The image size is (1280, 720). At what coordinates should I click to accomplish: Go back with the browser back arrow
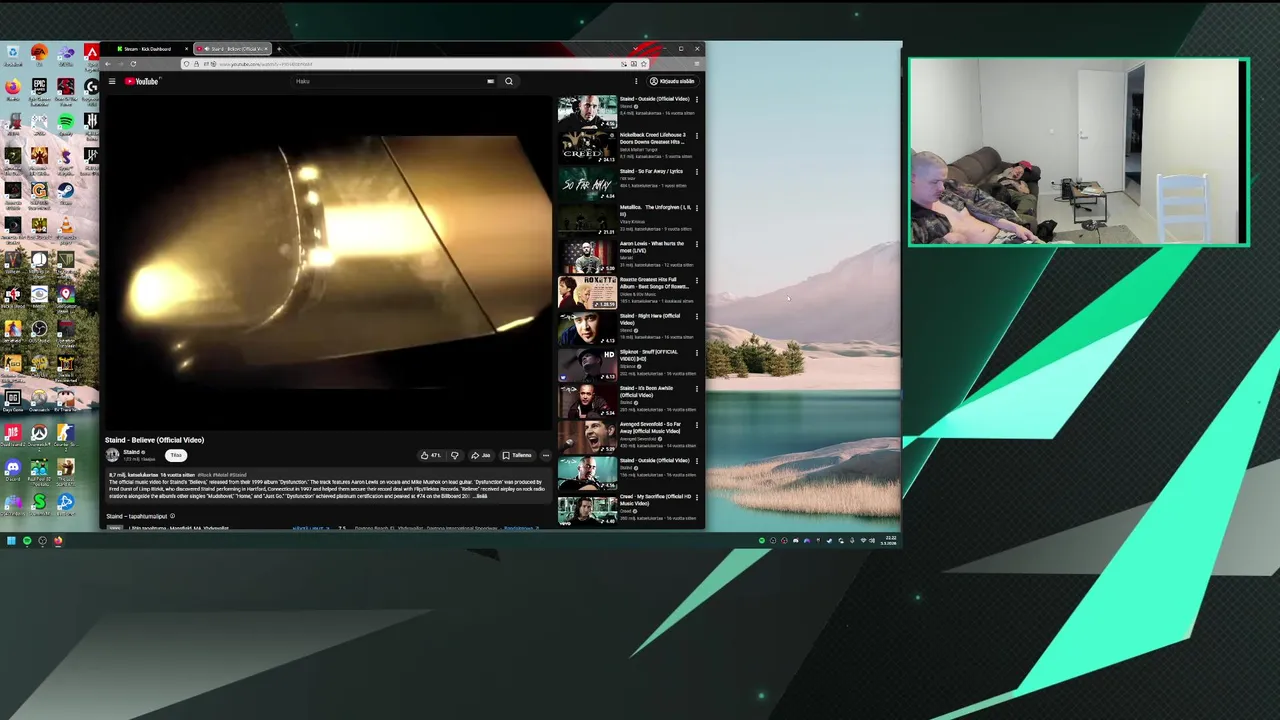click(x=108, y=63)
